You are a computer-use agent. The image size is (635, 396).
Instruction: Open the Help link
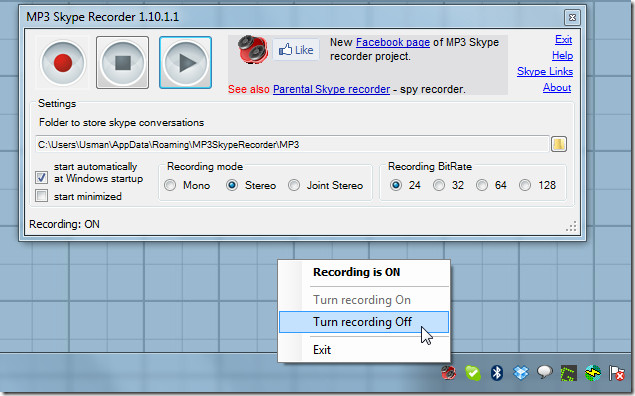pos(562,55)
